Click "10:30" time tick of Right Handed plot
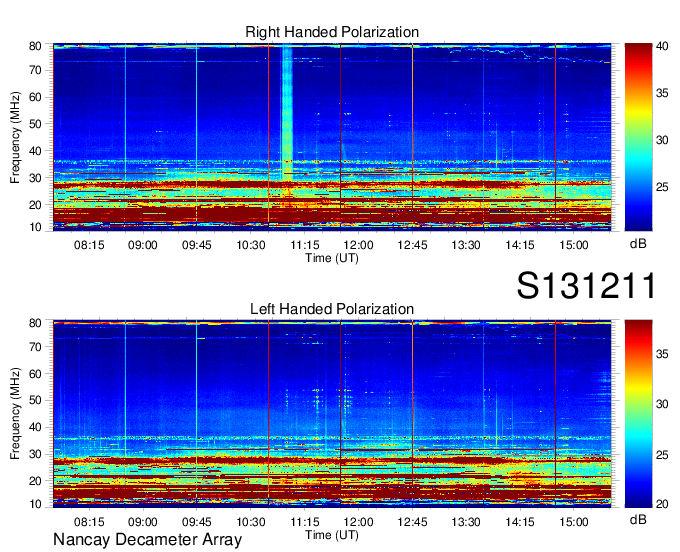The height and width of the screenshot is (552, 680). coord(251,245)
